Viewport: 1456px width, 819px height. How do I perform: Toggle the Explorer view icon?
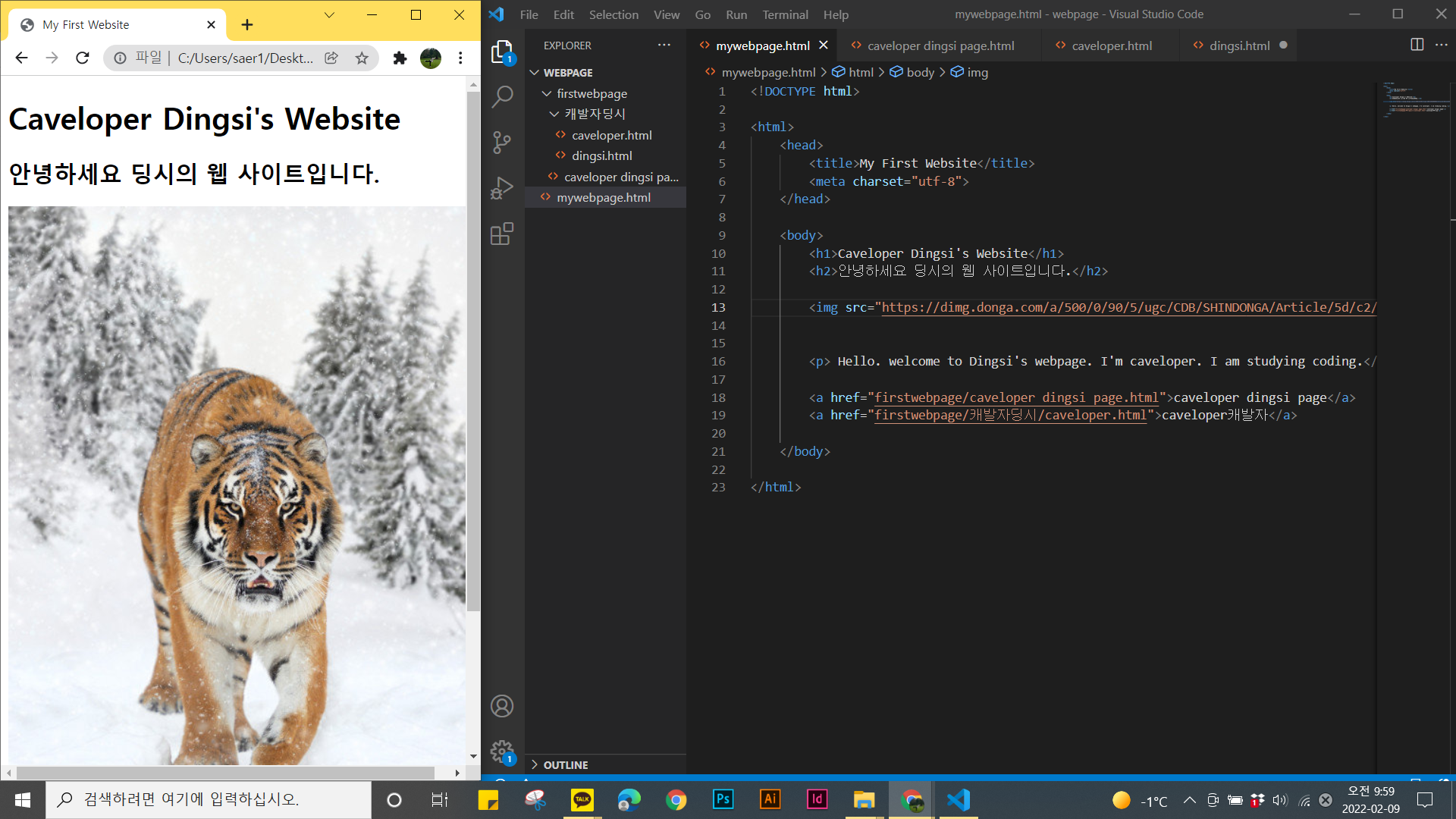tap(502, 52)
